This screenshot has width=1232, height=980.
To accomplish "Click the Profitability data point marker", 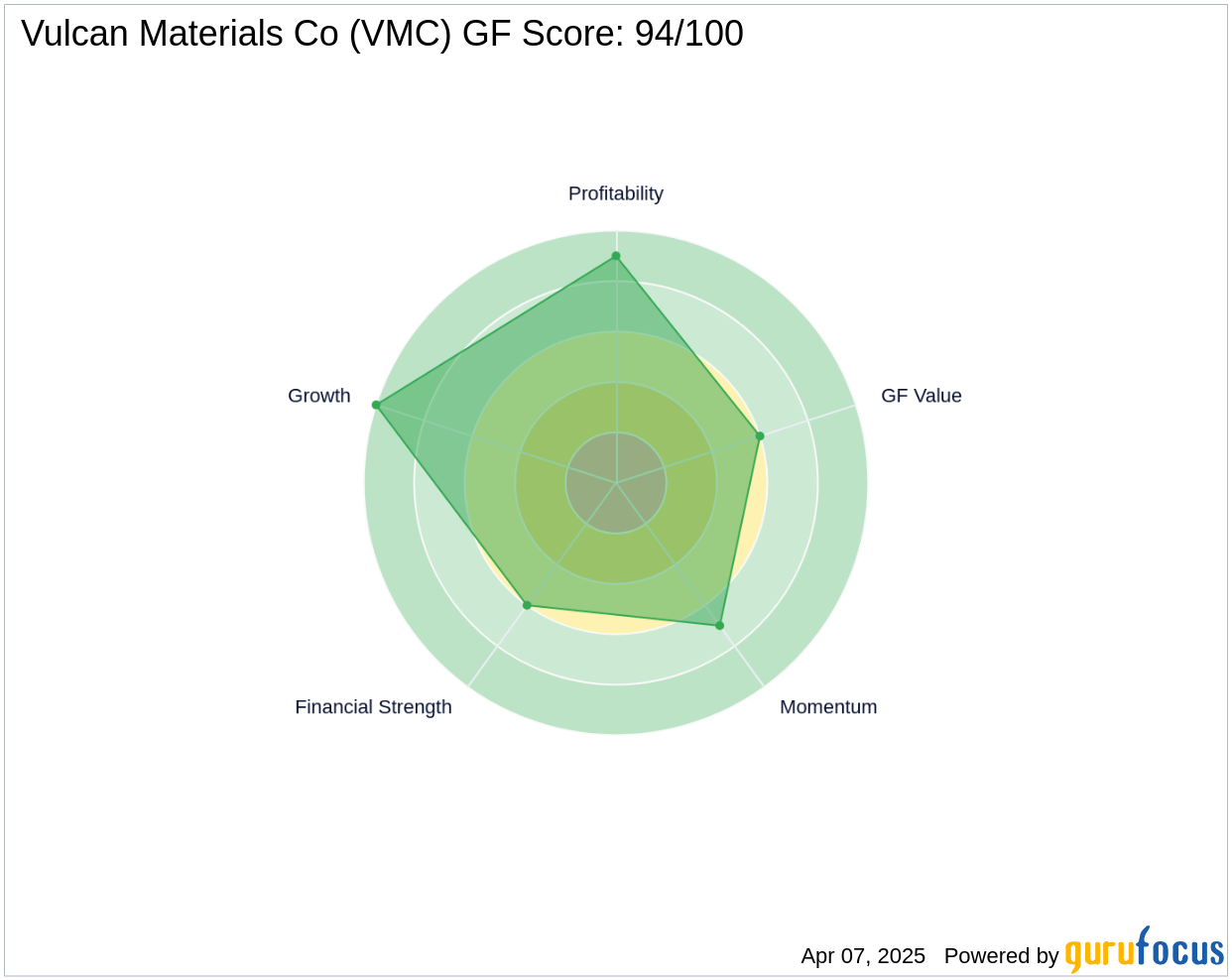I will point(616,256).
